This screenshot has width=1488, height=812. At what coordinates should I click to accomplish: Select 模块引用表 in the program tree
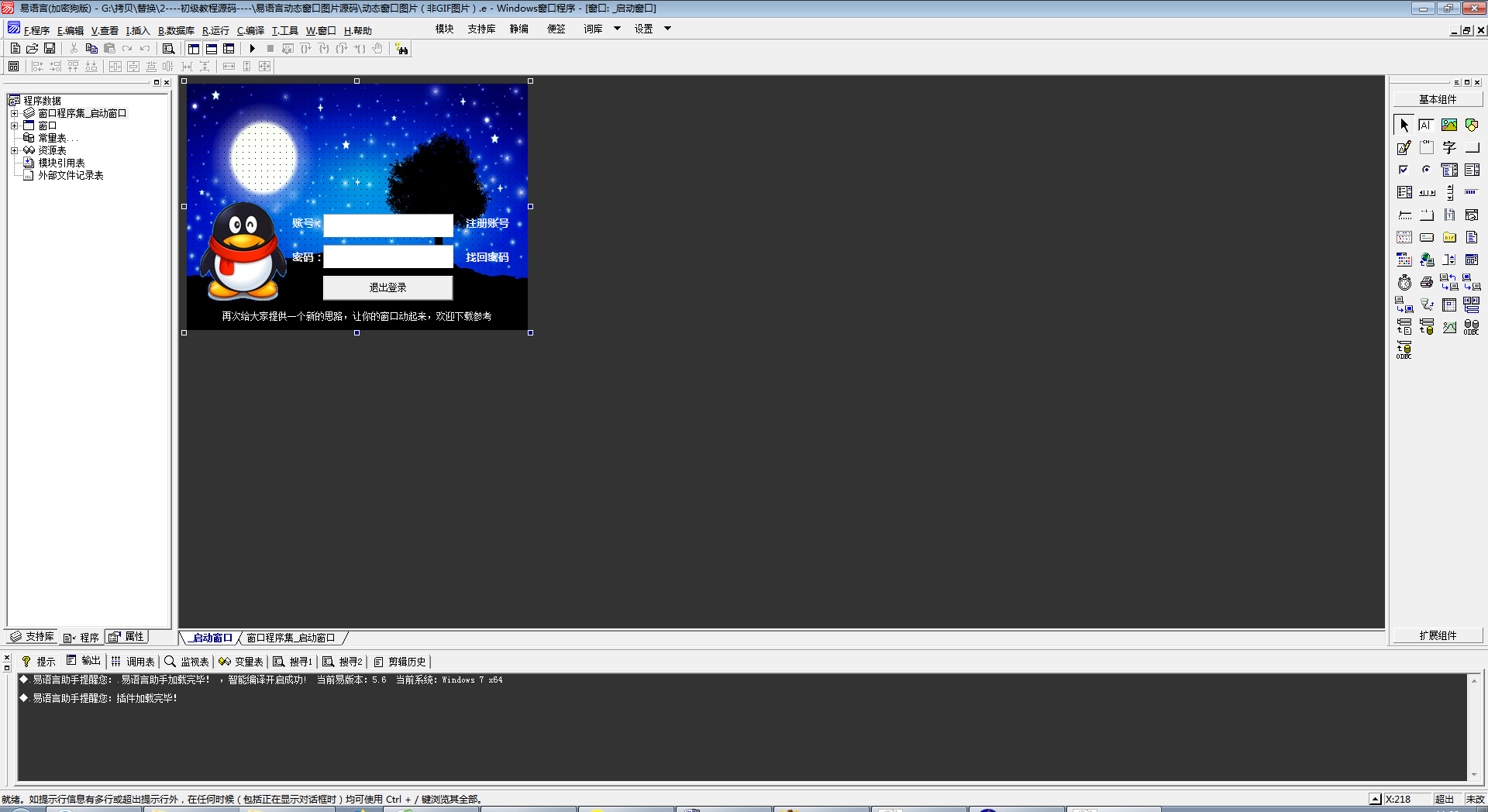tap(61, 163)
